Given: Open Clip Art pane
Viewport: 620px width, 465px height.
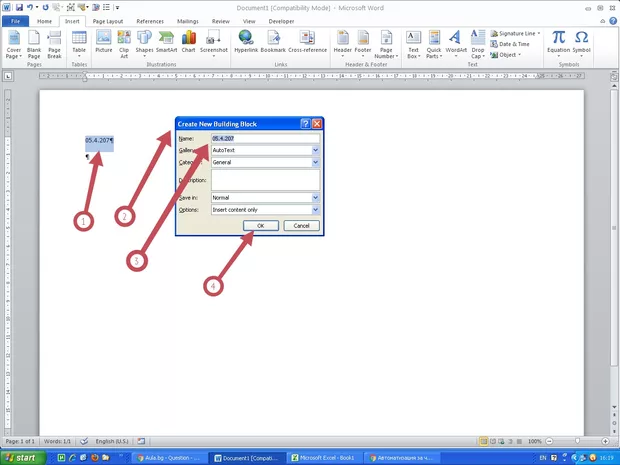Looking at the screenshot, I should (124, 44).
